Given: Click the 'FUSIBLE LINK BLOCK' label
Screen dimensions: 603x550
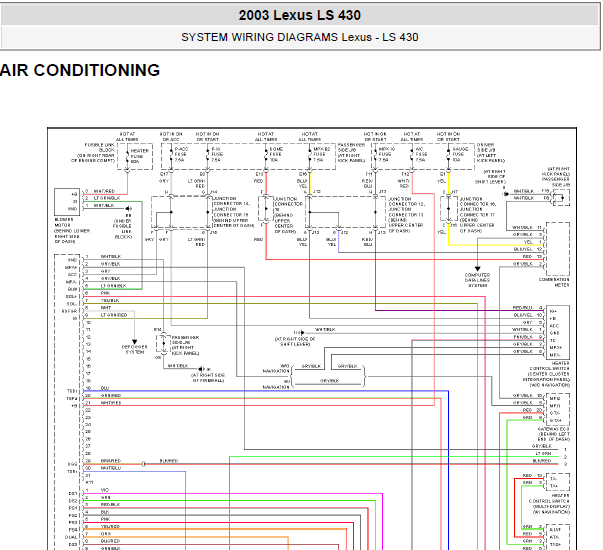Looking at the screenshot, I should pyautogui.click(x=100, y=147).
